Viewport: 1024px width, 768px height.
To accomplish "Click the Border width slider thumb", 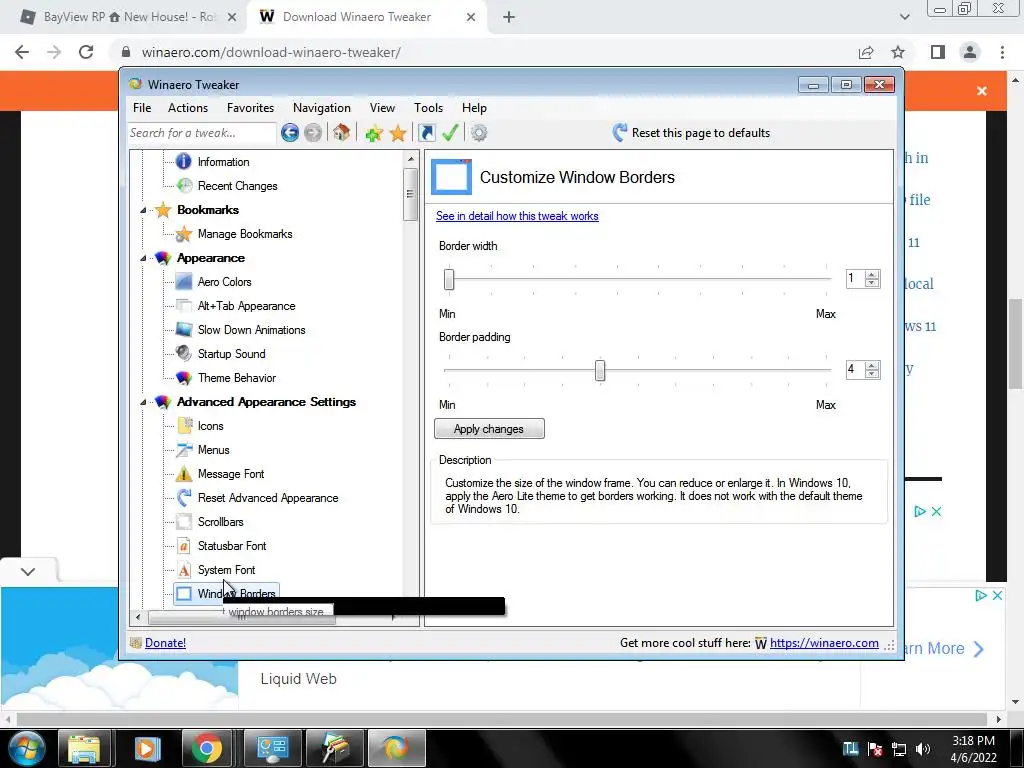I will pyautogui.click(x=449, y=280).
